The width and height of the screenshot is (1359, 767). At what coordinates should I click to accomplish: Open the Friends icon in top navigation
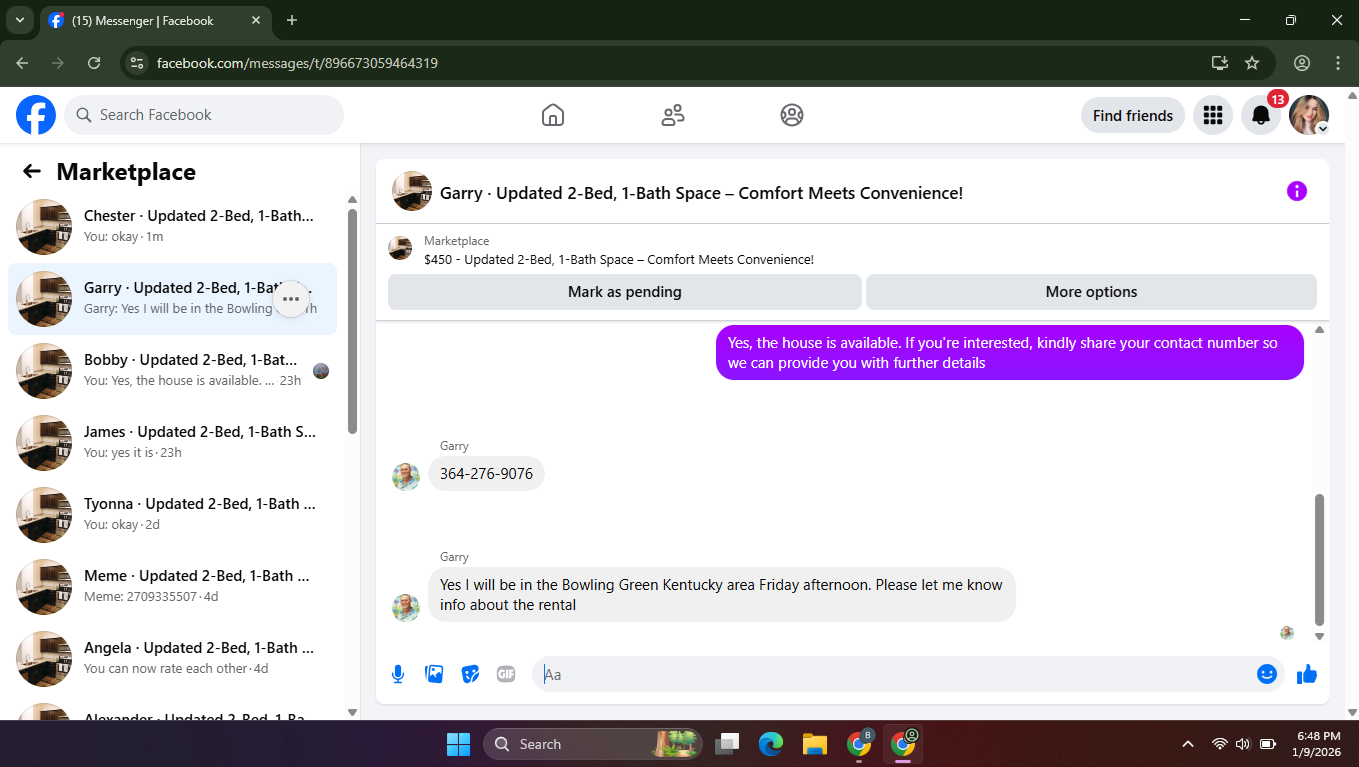673,115
